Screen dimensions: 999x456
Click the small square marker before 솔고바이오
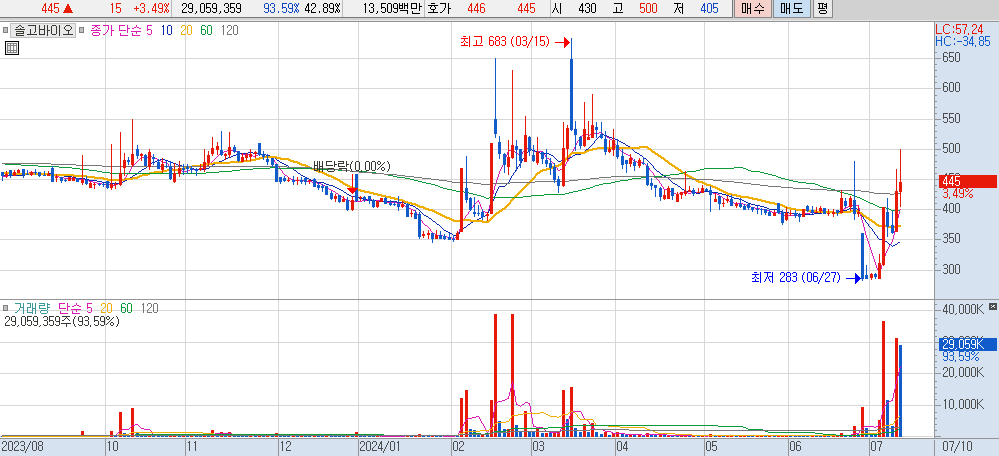tap(5, 30)
